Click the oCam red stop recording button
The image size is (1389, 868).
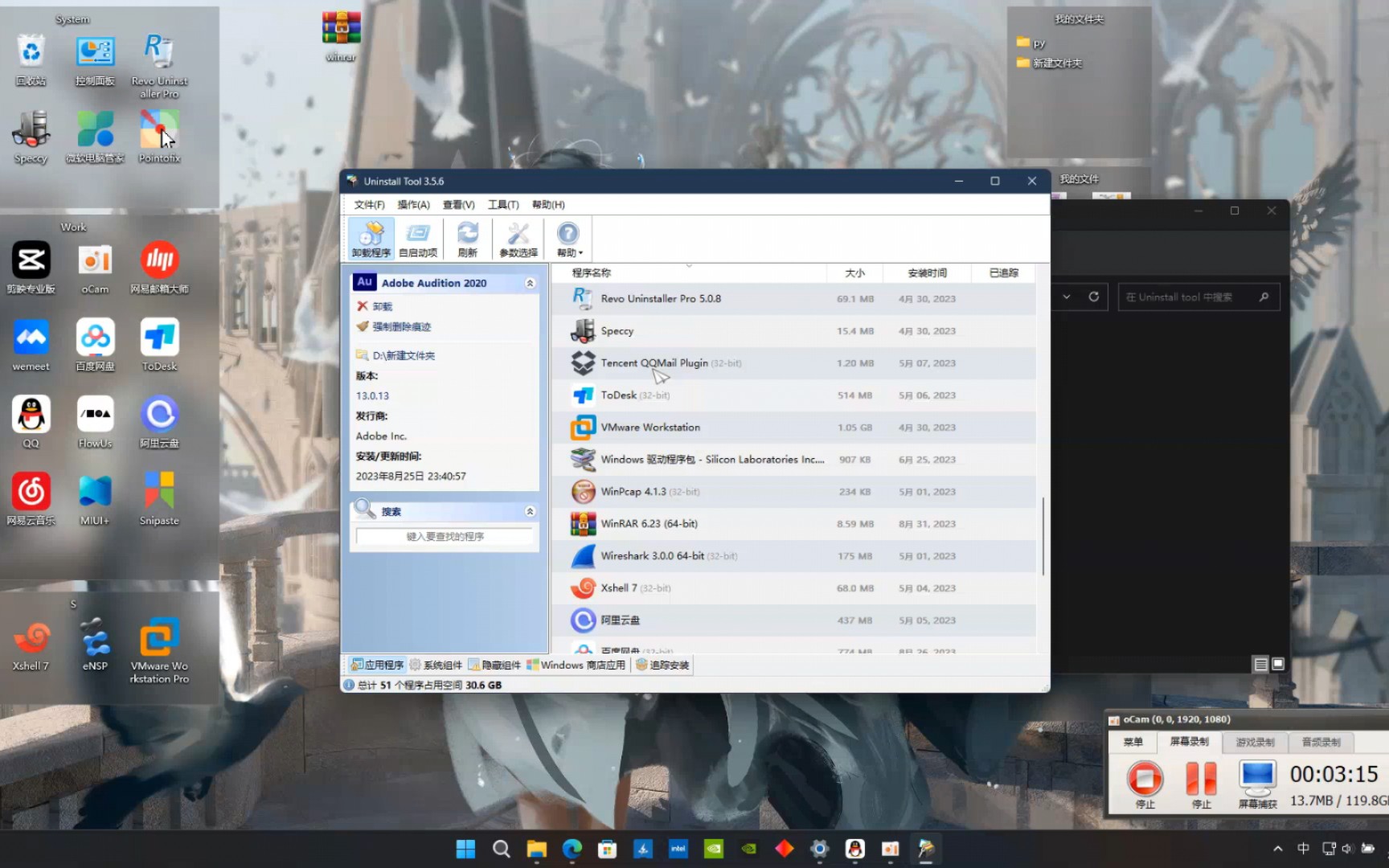(1145, 778)
